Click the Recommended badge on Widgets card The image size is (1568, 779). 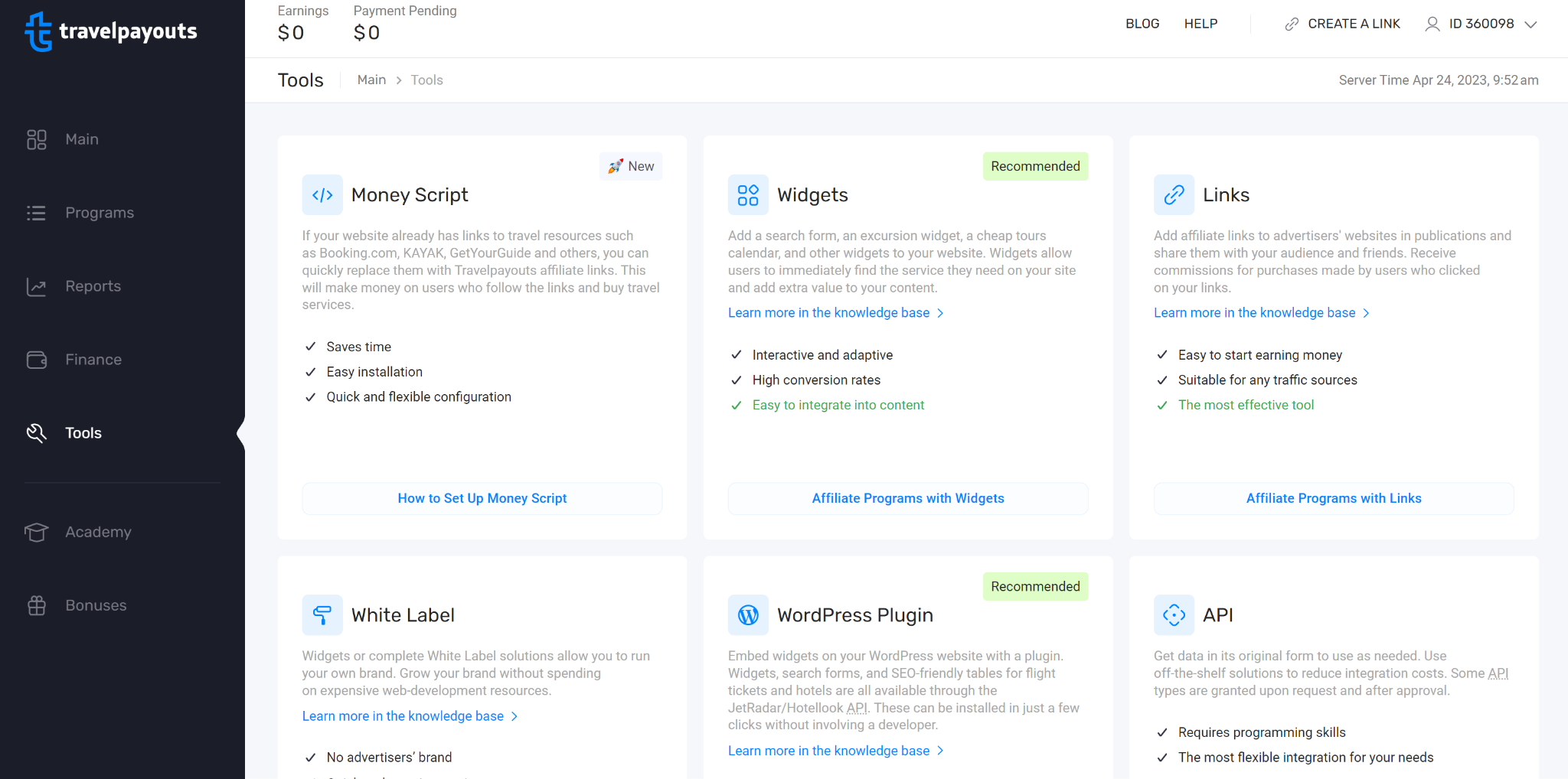pyautogui.click(x=1035, y=166)
